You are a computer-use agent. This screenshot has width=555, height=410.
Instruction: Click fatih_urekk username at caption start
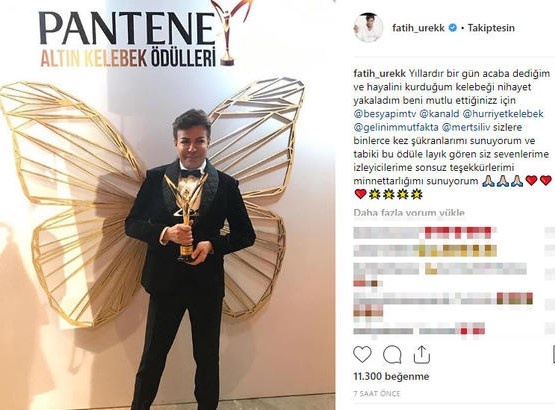[380, 74]
